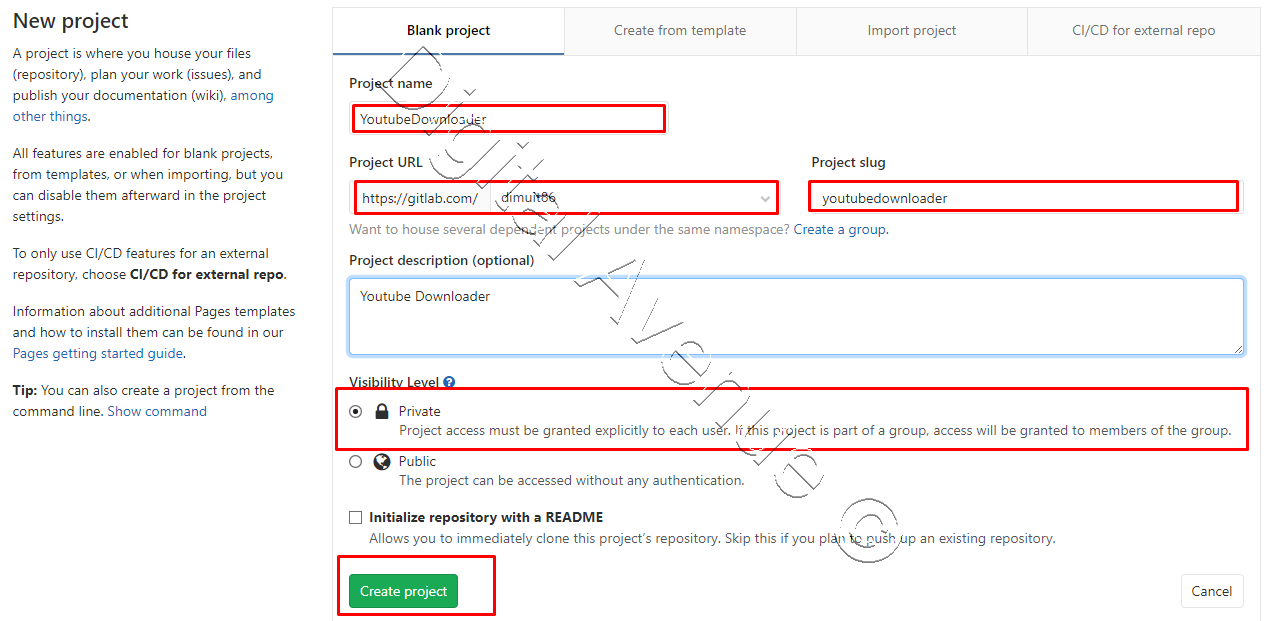Click the lock icon beside Private
This screenshot has width=1283, height=621.
pyautogui.click(x=381, y=411)
